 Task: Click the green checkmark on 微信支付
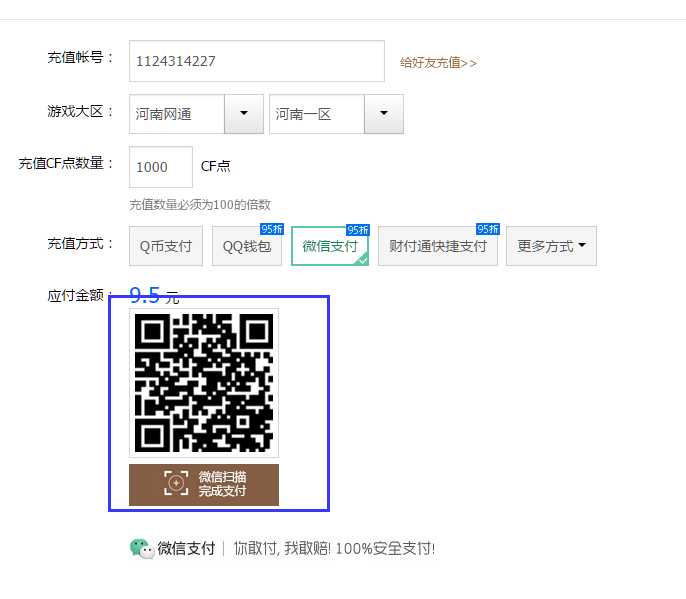point(363,260)
